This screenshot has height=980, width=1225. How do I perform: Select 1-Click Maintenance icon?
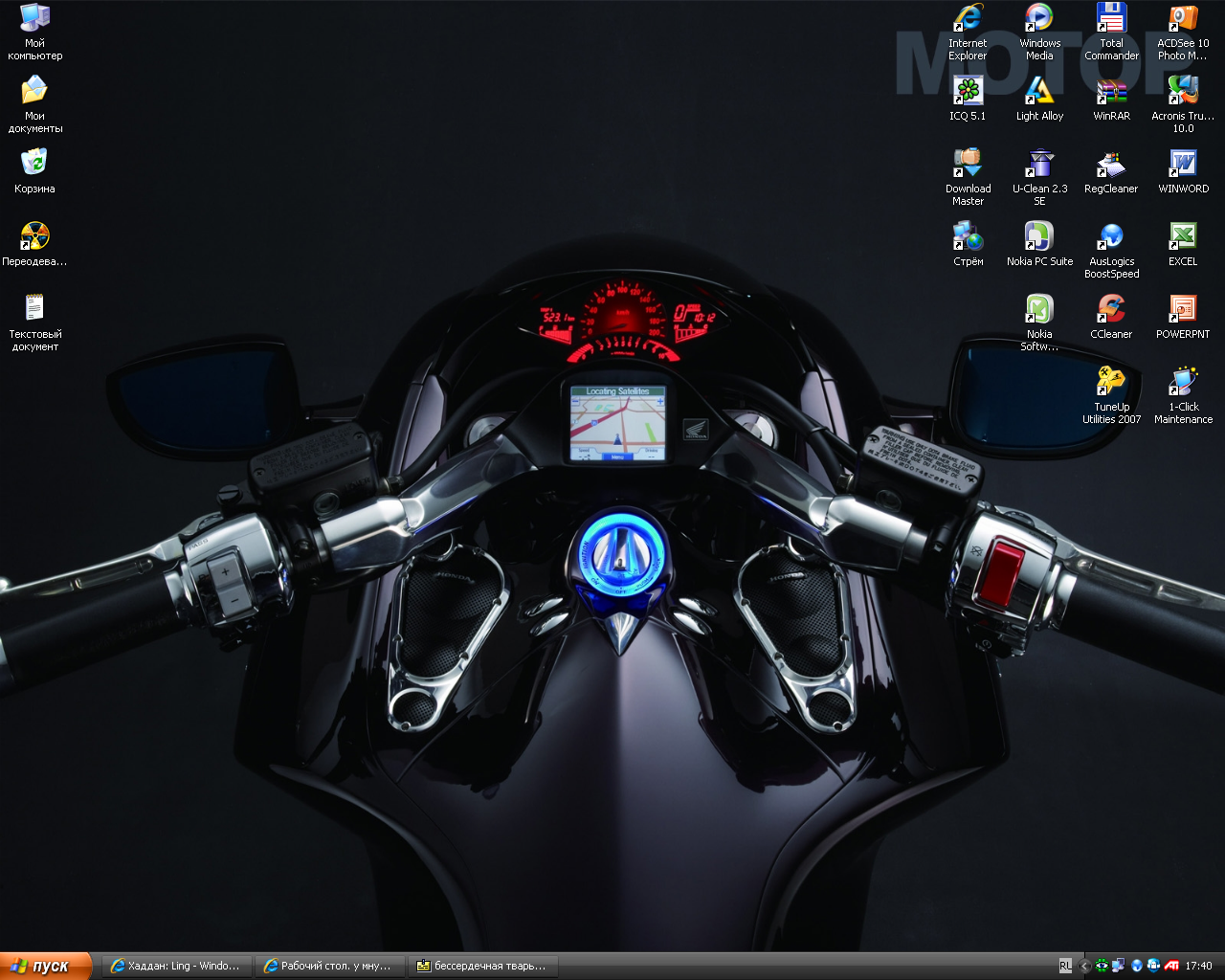click(1183, 382)
